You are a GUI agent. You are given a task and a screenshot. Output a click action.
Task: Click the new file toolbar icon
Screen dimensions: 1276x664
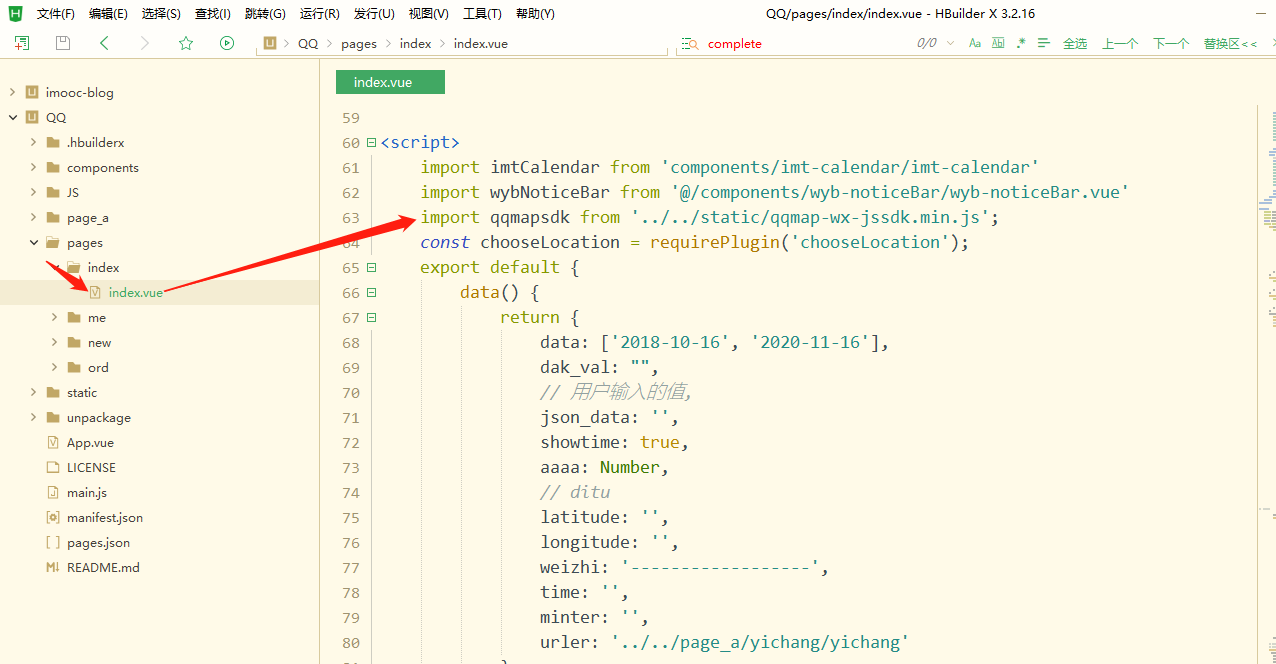coord(22,43)
